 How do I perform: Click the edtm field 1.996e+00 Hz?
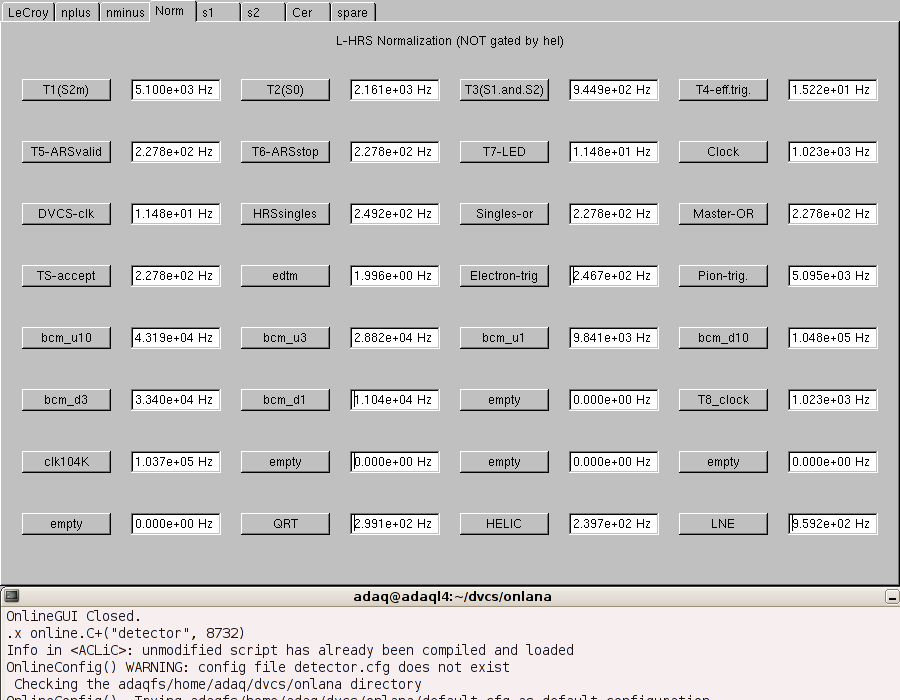click(x=395, y=276)
